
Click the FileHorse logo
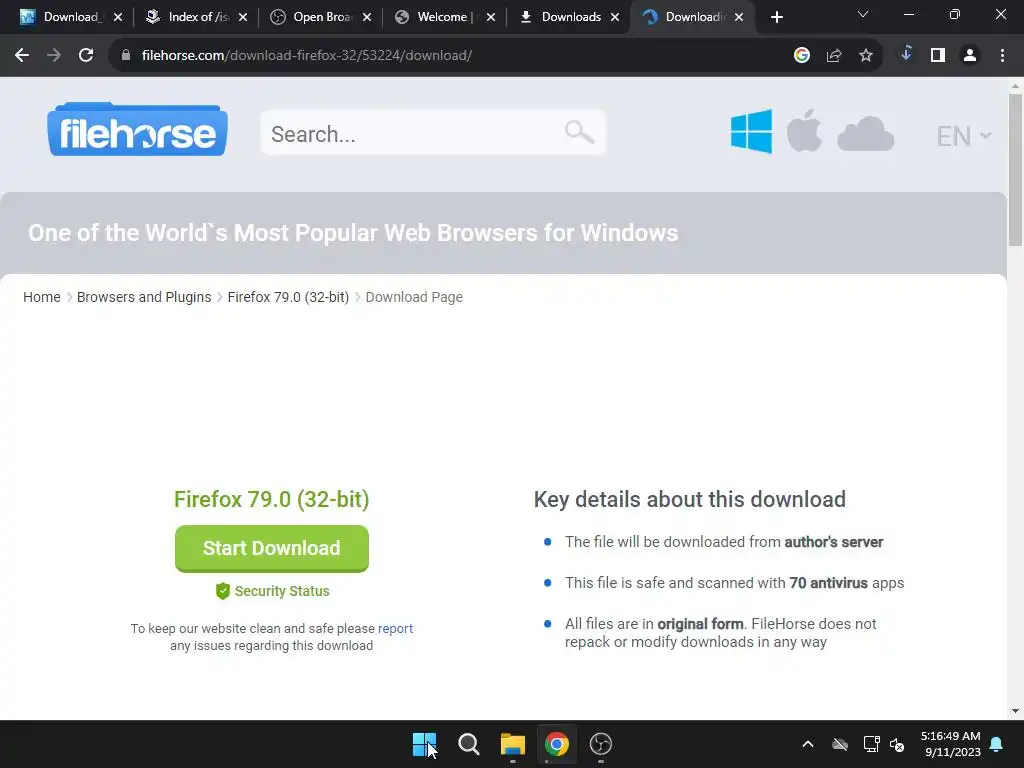coord(137,129)
